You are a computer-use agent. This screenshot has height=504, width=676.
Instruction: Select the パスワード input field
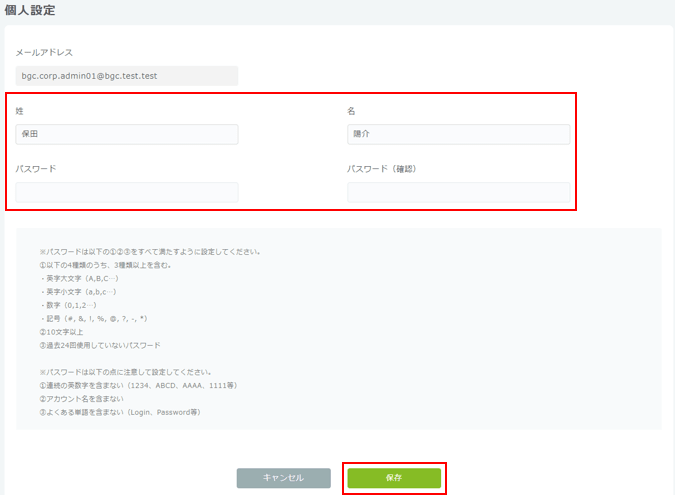click(x=127, y=192)
